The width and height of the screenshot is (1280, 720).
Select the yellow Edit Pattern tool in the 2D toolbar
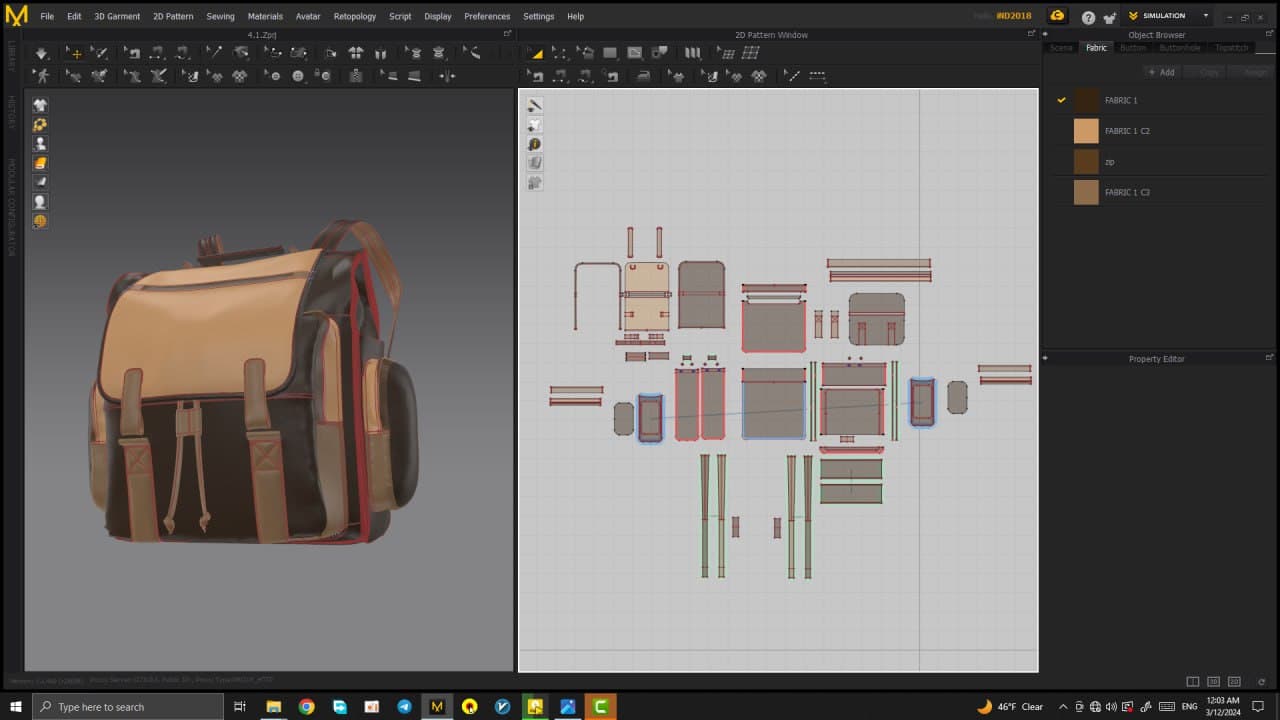536,53
